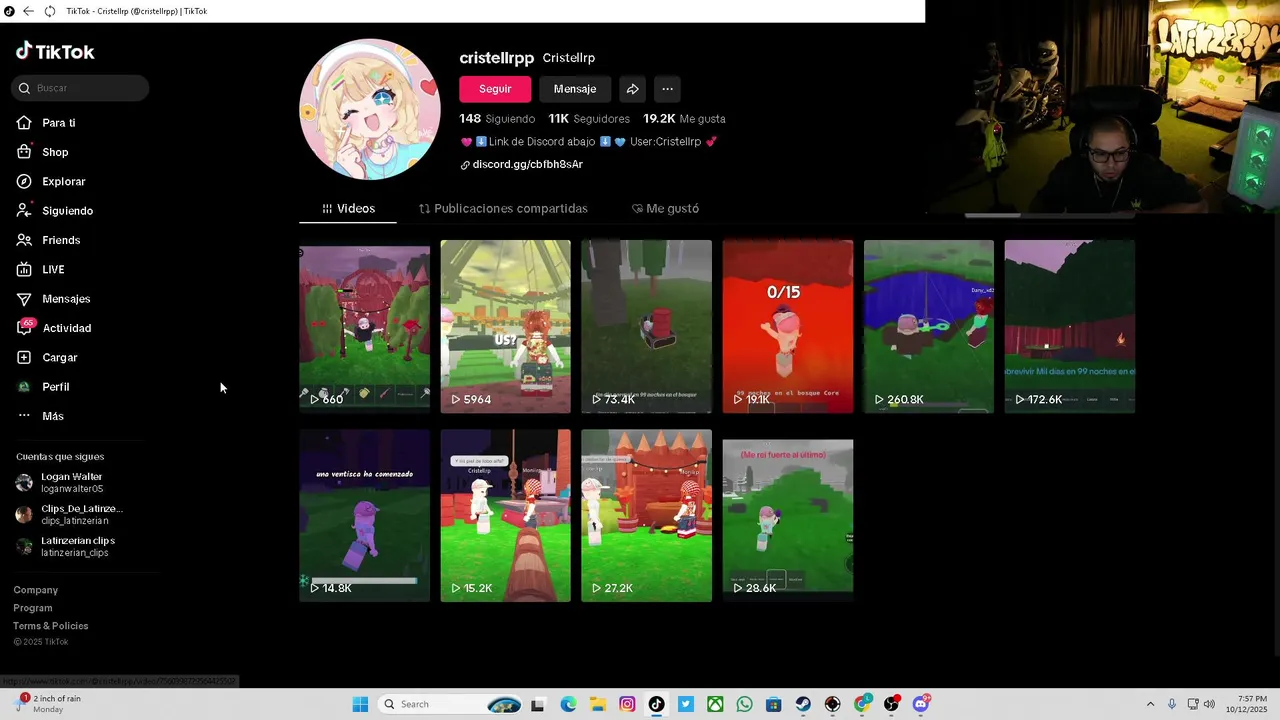Play the video with 660 views
Viewport: 1280px width, 720px height.
click(365, 326)
